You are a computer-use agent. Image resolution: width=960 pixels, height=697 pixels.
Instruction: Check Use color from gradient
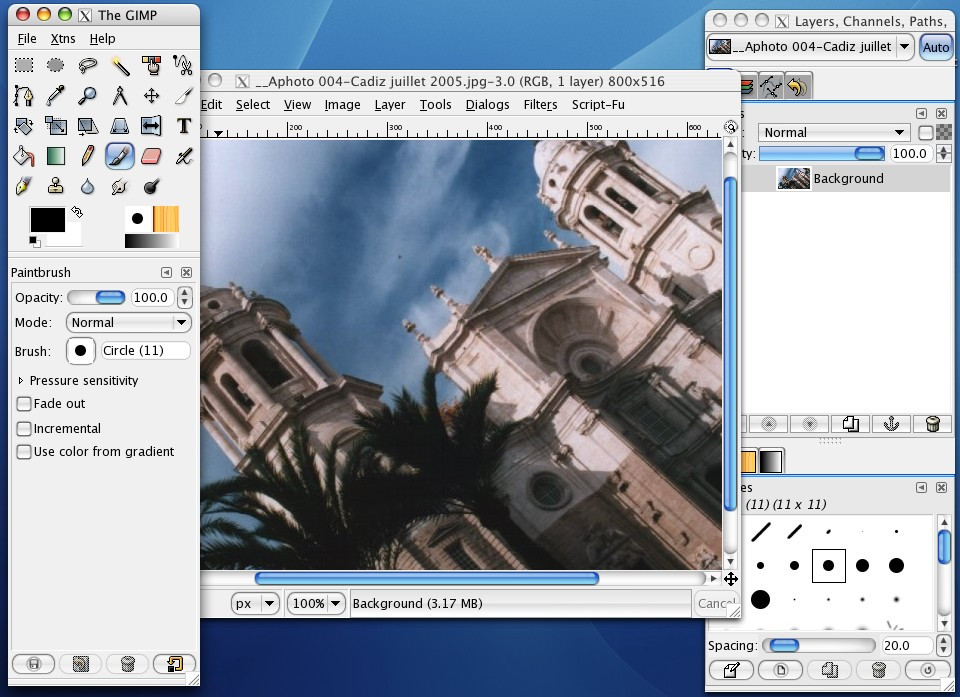[24, 452]
